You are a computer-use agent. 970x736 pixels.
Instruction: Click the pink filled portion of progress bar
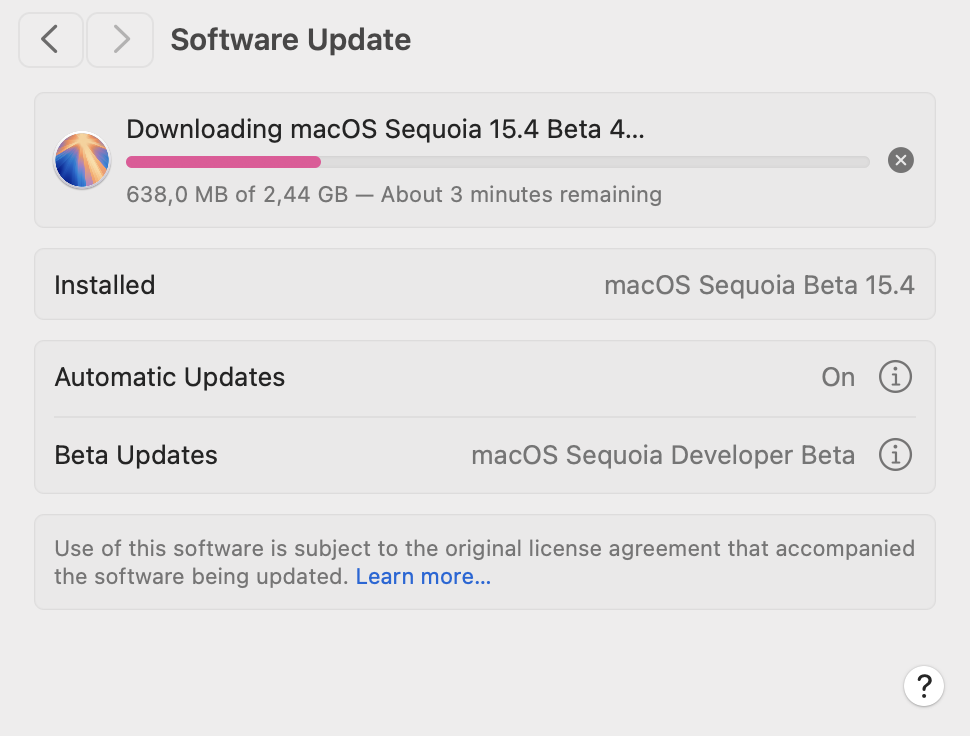pos(223,161)
